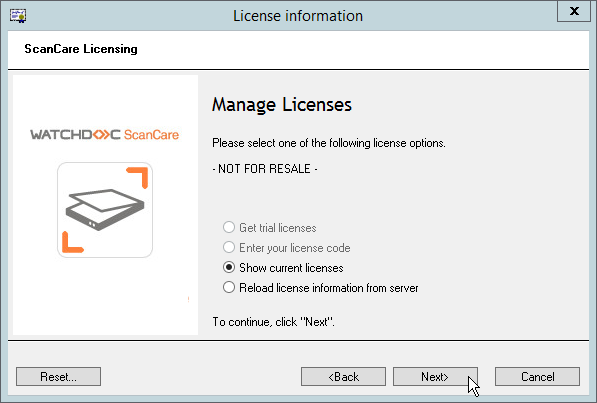
Task: Click the Manage Licenses heading
Action: pos(282,105)
